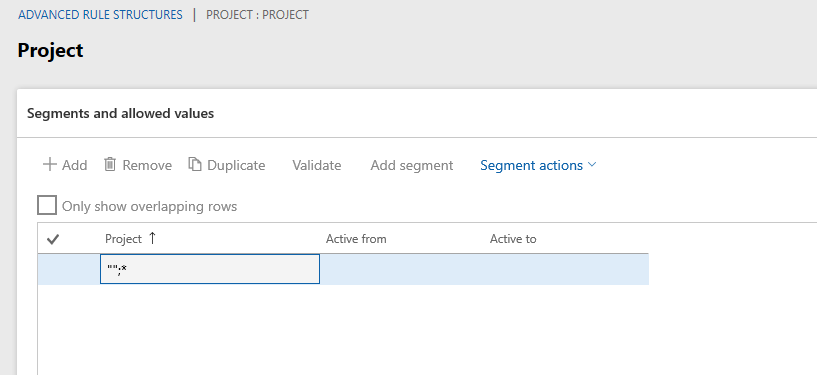This screenshot has width=817, height=375.
Task: Click the PROJECT : PROJECT breadcrumb text
Action: point(257,15)
